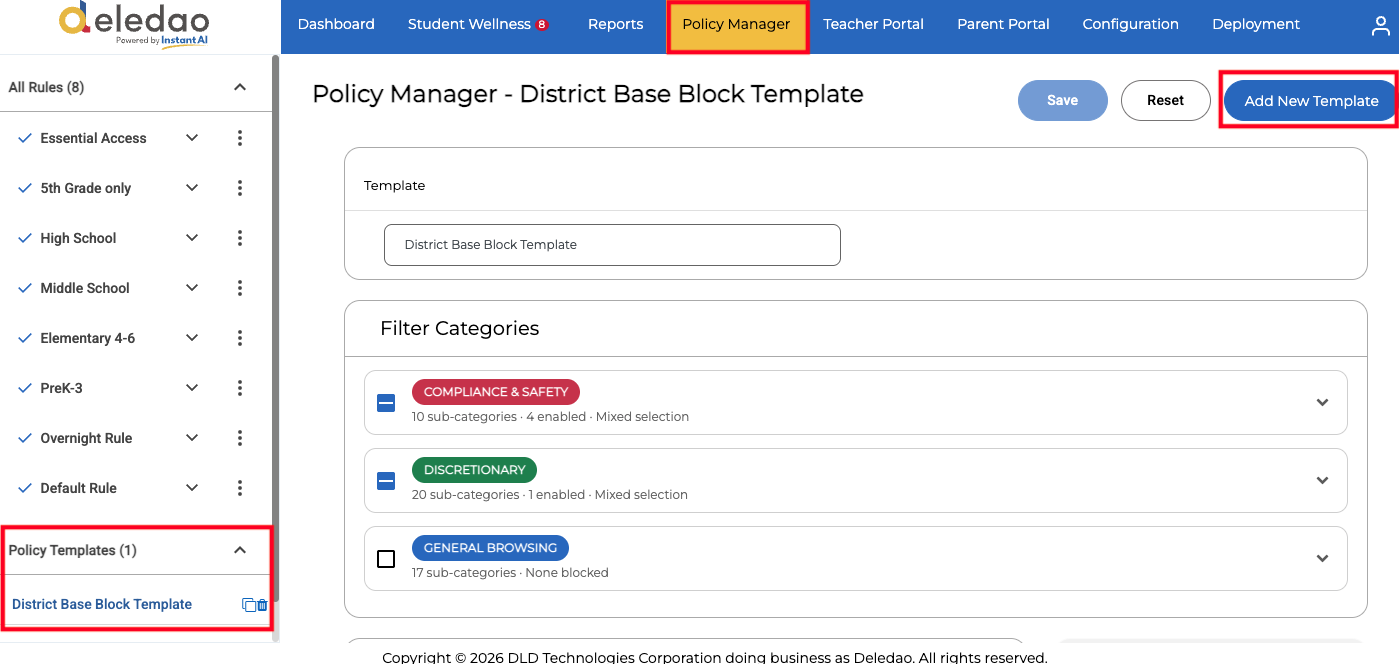
Task: Open the Essential Access rule options menu
Action: pos(240,138)
